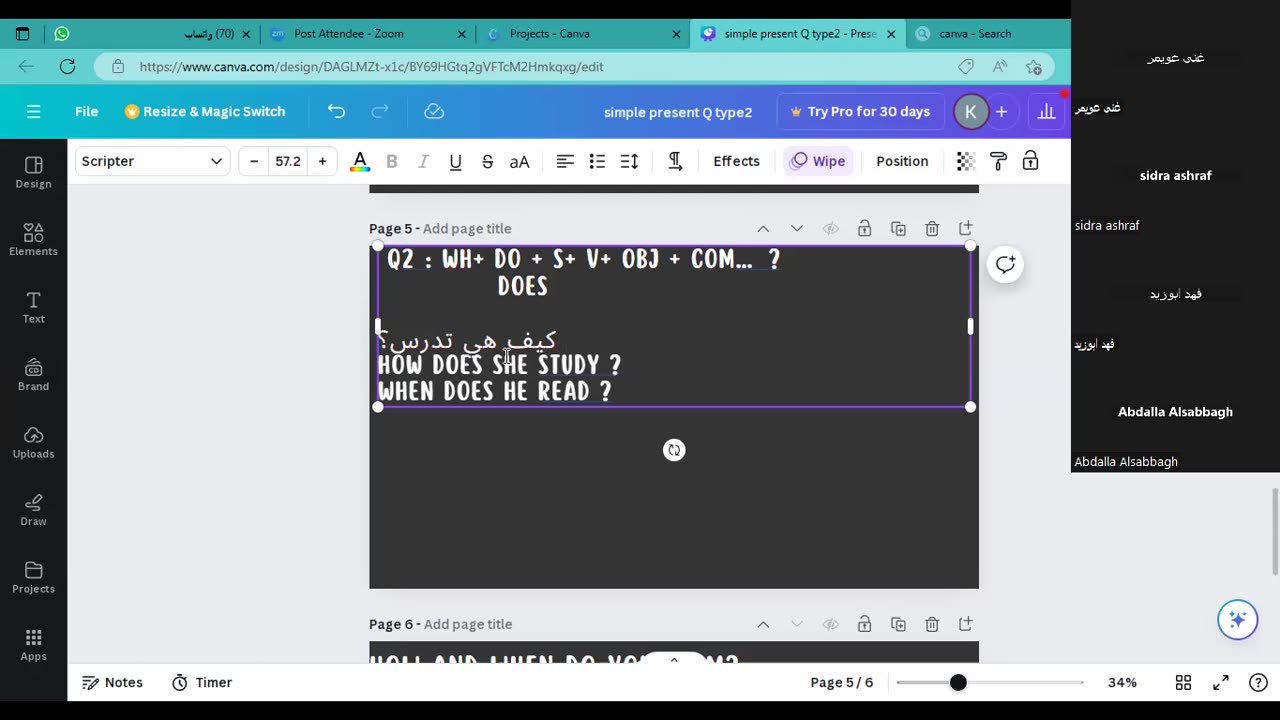Click Try Pro for 30 days

[x=860, y=112]
